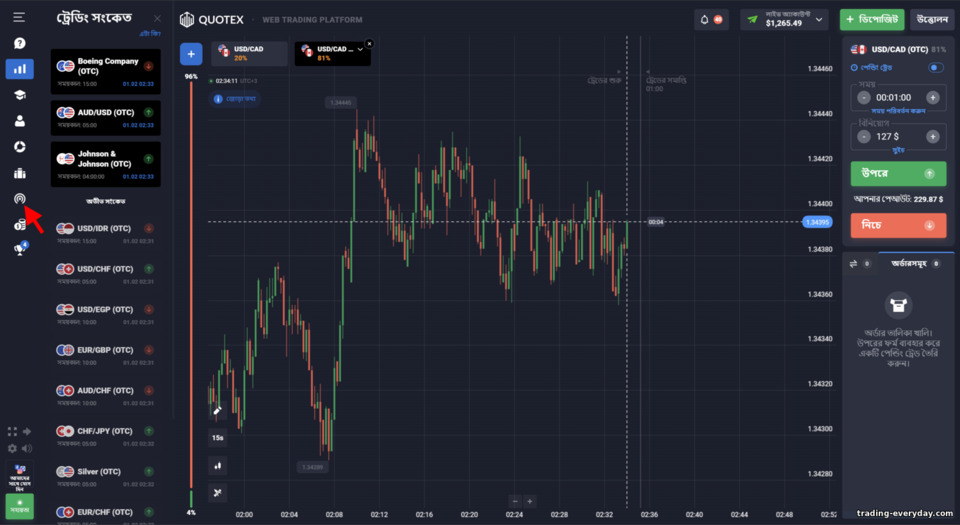Increase investment amount with plus
Viewport: 960px width, 525px height.
pyautogui.click(x=932, y=136)
